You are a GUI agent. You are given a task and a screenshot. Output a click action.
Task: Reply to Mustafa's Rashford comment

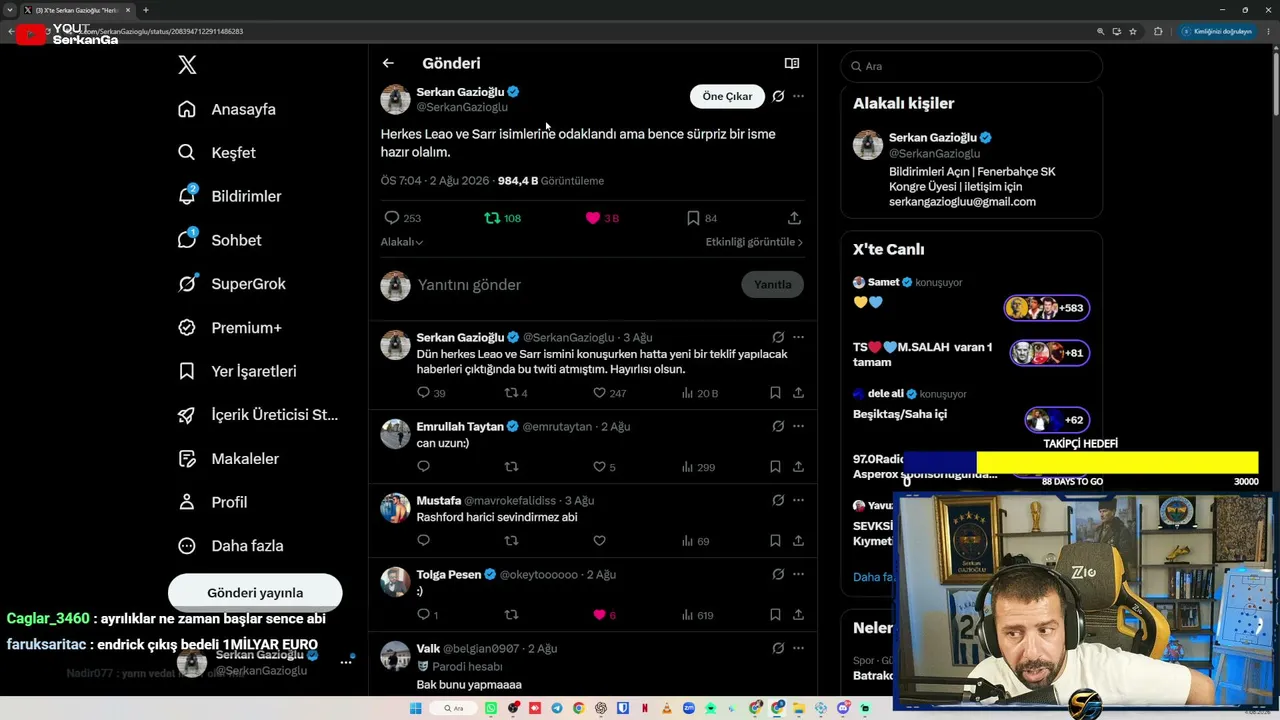[x=423, y=541]
